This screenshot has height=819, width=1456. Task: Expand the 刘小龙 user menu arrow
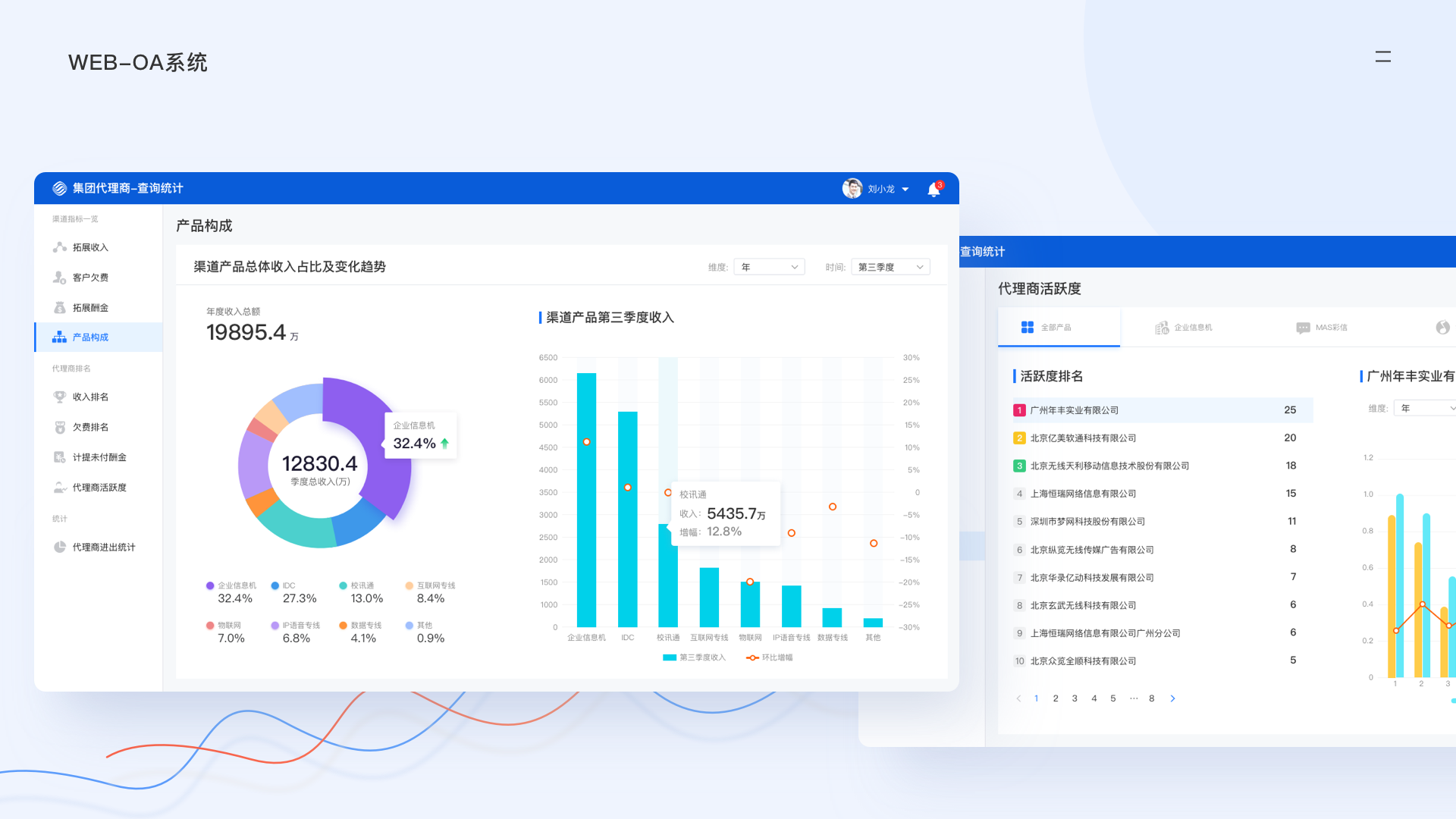(x=905, y=190)
